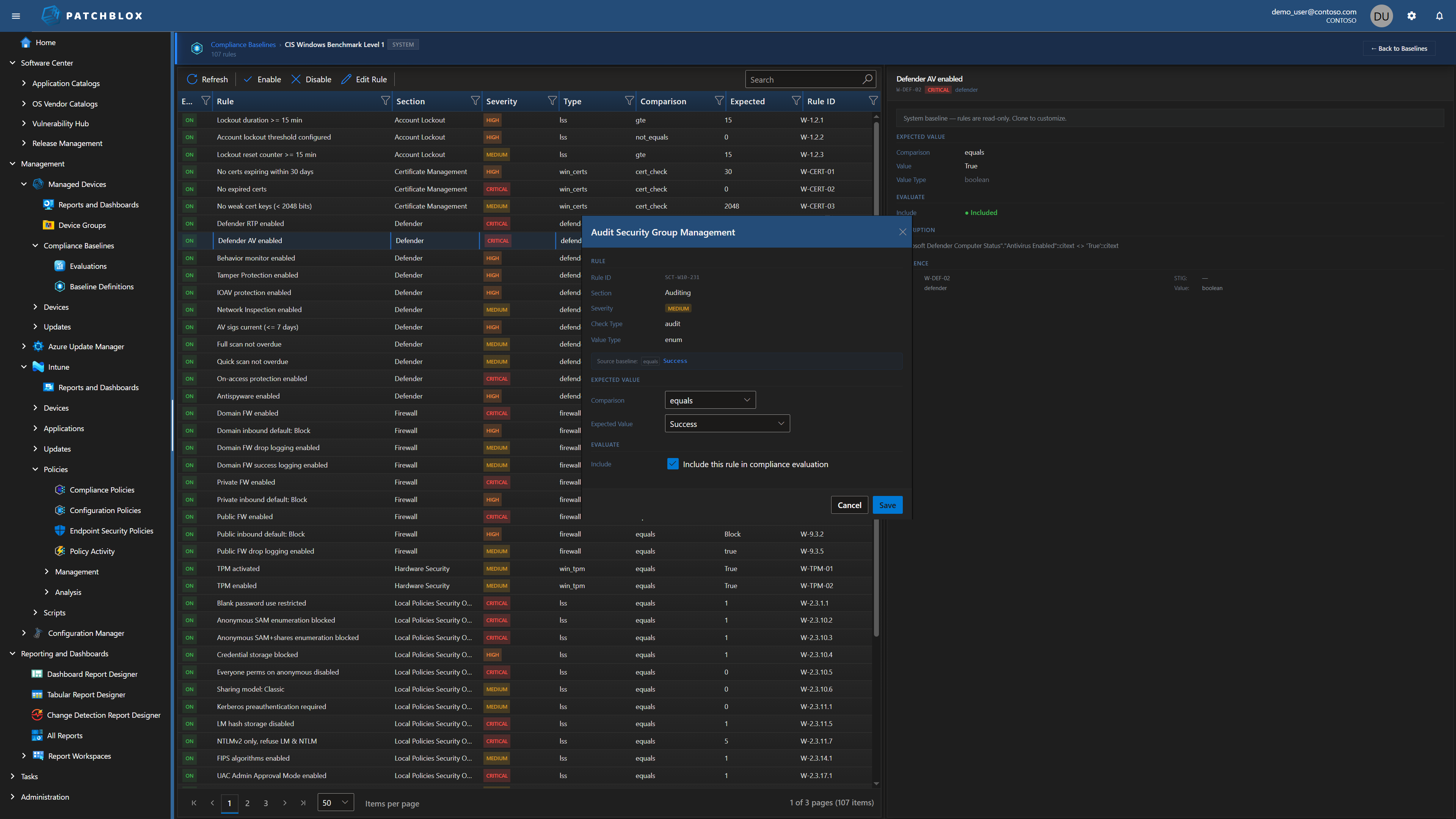Click the Edit Rule pencil icon
1456x819 pixels.
coord(347,79)
